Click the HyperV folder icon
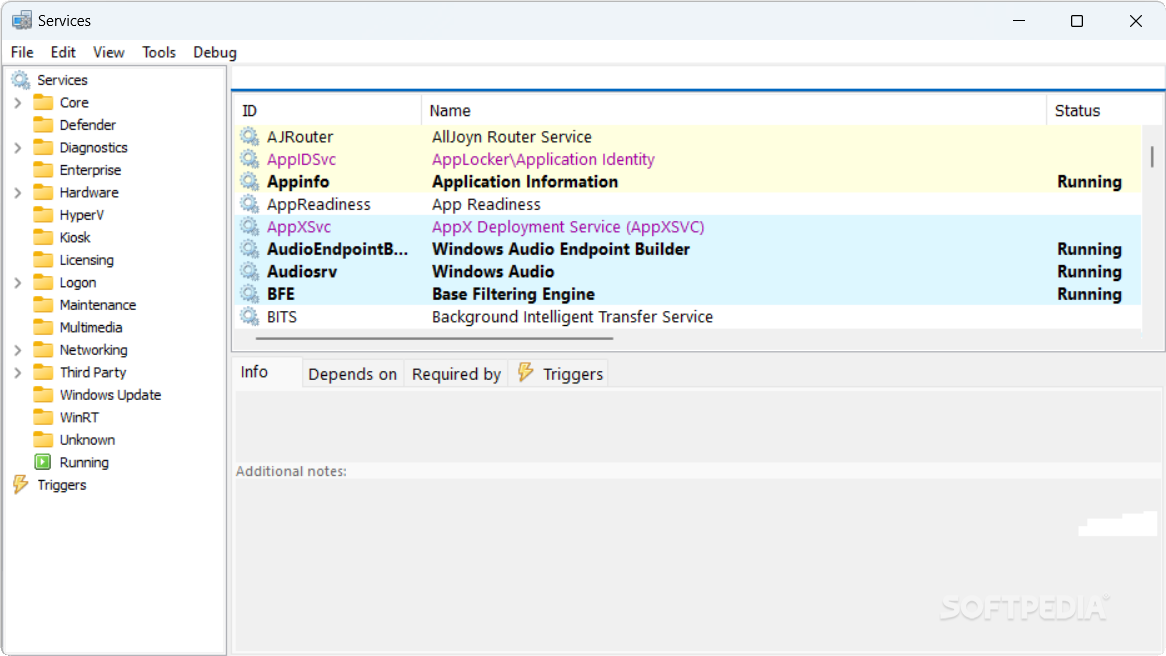The height and width of the screenshot is (656, 1166). [x=43, y=214]
